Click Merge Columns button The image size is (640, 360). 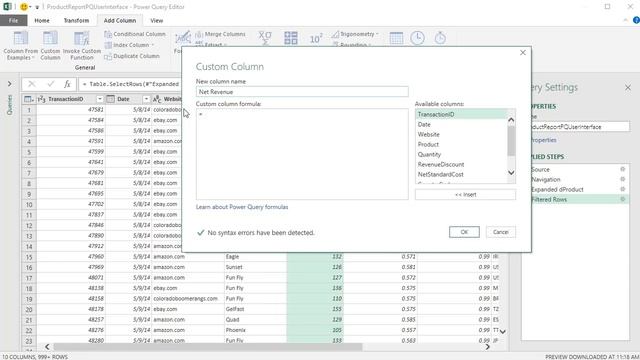(x=220, y=34)
